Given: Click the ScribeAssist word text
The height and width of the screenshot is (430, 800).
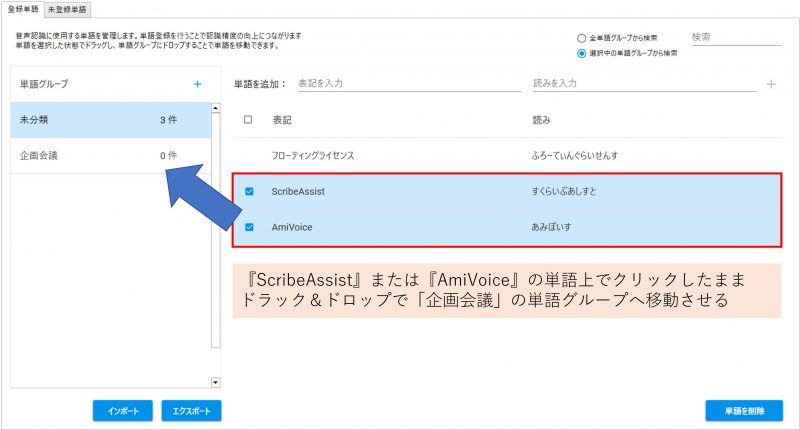Looking at the screenshot, I should coord(298,191).
